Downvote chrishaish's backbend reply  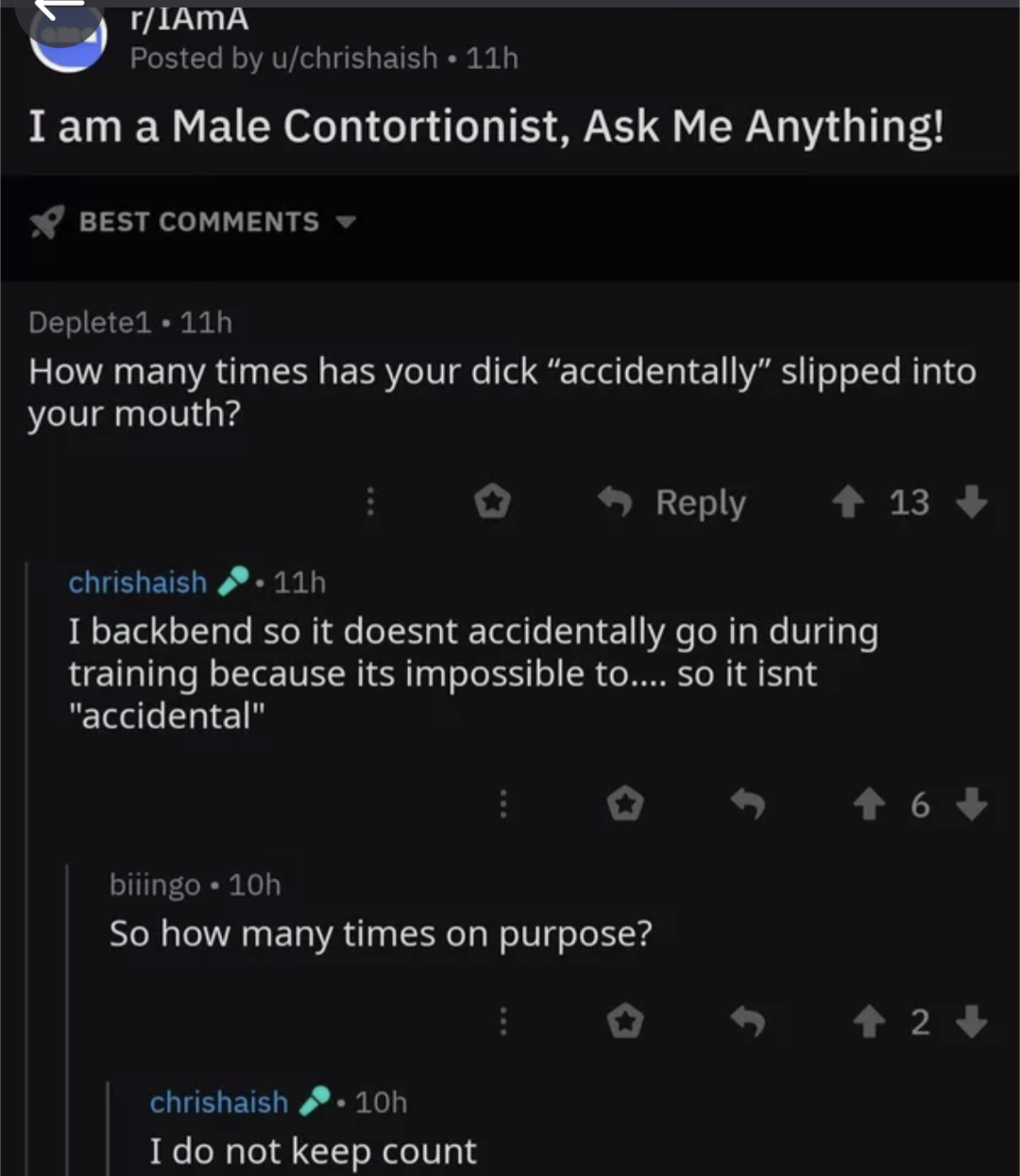[972, 805]
